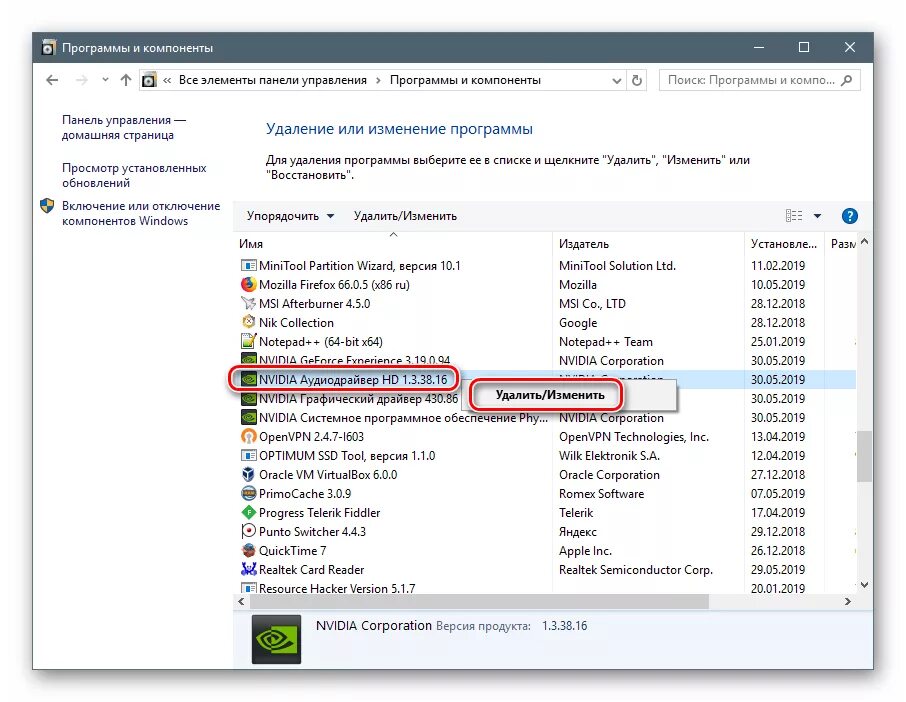
Task: Click the Размер column header
Action: coord(841,244)
